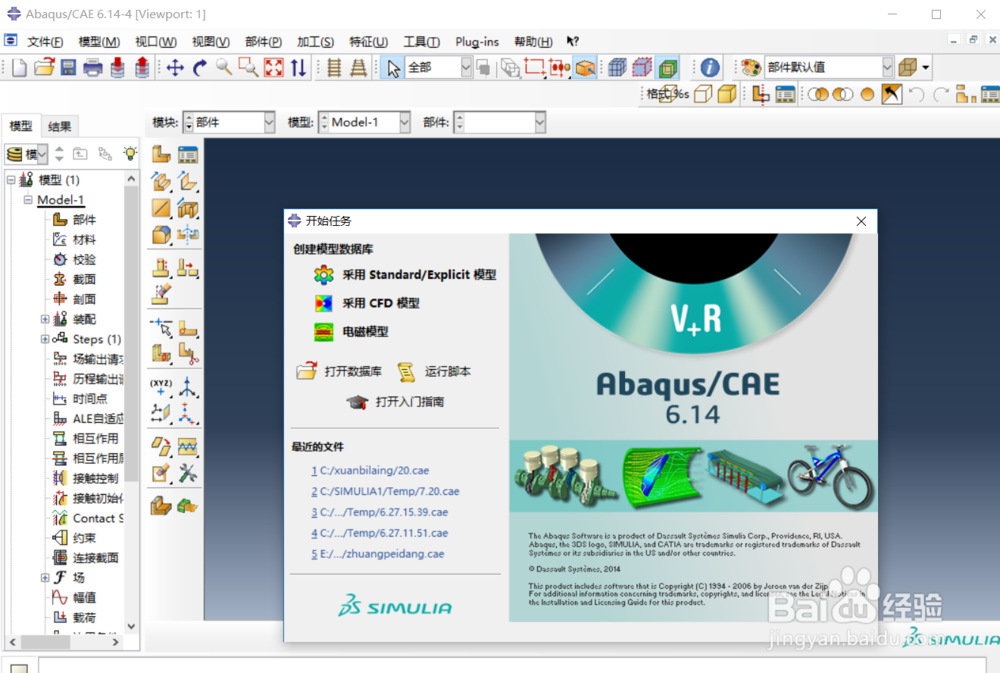Expand the 装配 tree node

click(x=45, y=319)
